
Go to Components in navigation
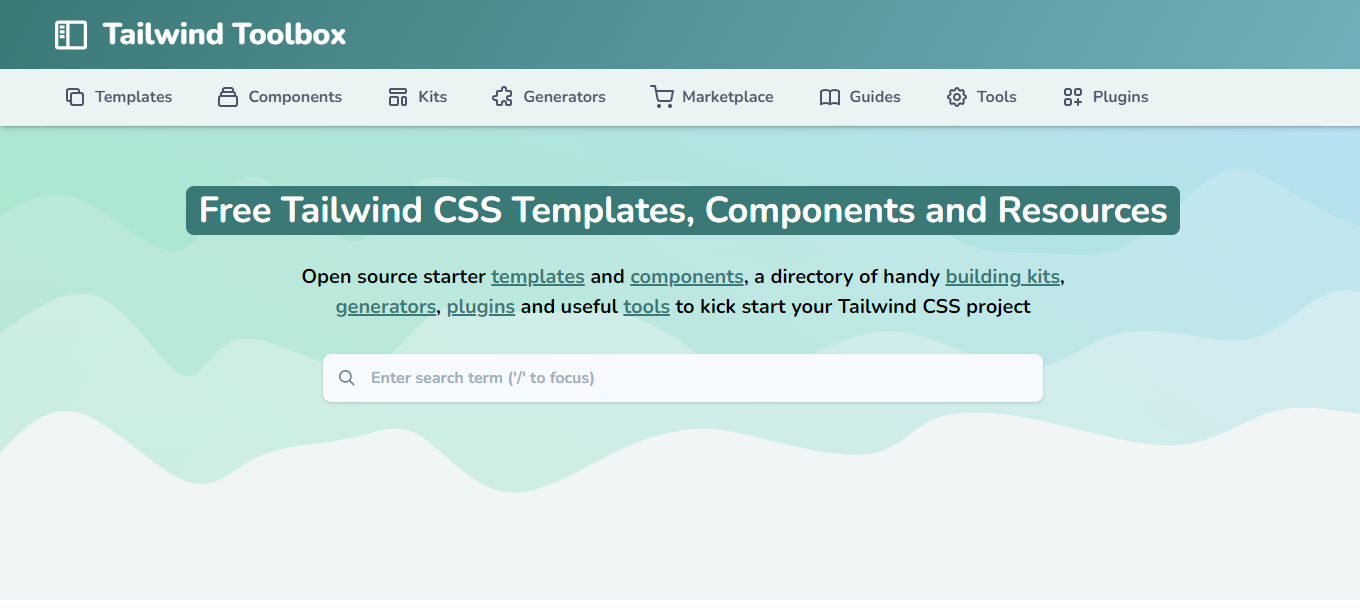coord(295,97)
